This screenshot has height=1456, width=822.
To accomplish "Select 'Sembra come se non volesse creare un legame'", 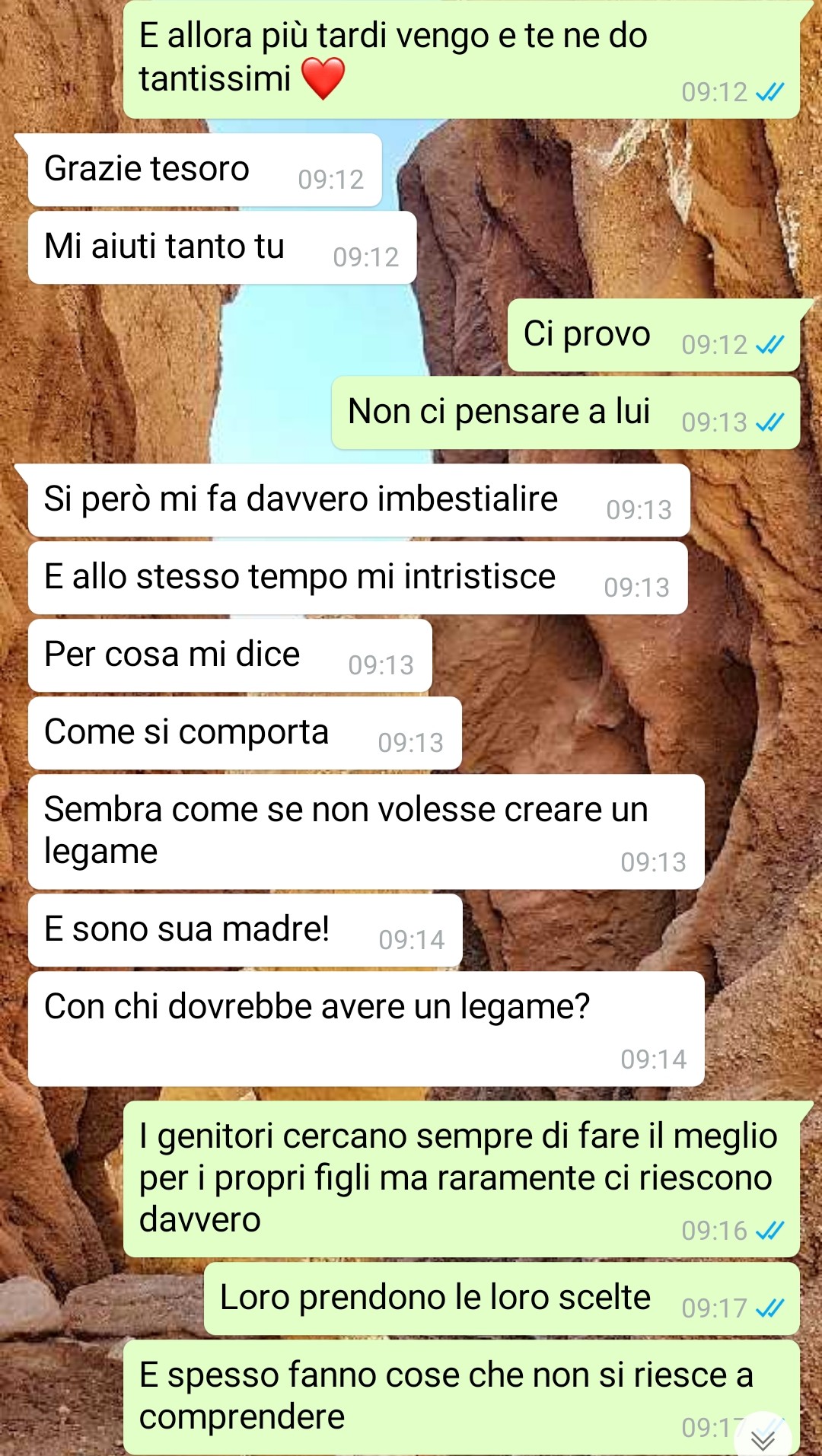I will (x=366, y=832).
